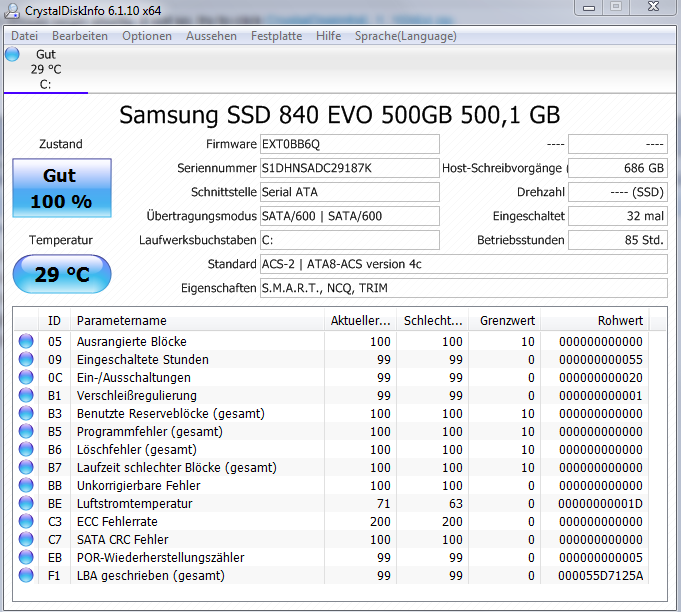Image resolution: width=681 pixels, height=612 pixels.
Task: Click status orb of ECC Fehlerrate row
Action: click(x=26, y=521)
